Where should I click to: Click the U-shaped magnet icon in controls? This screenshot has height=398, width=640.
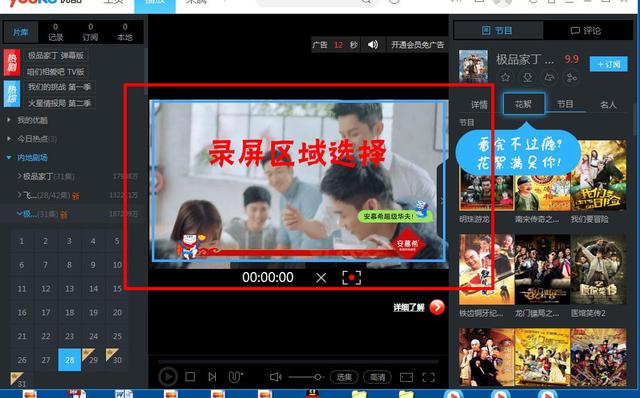click(x=235, y=376)
